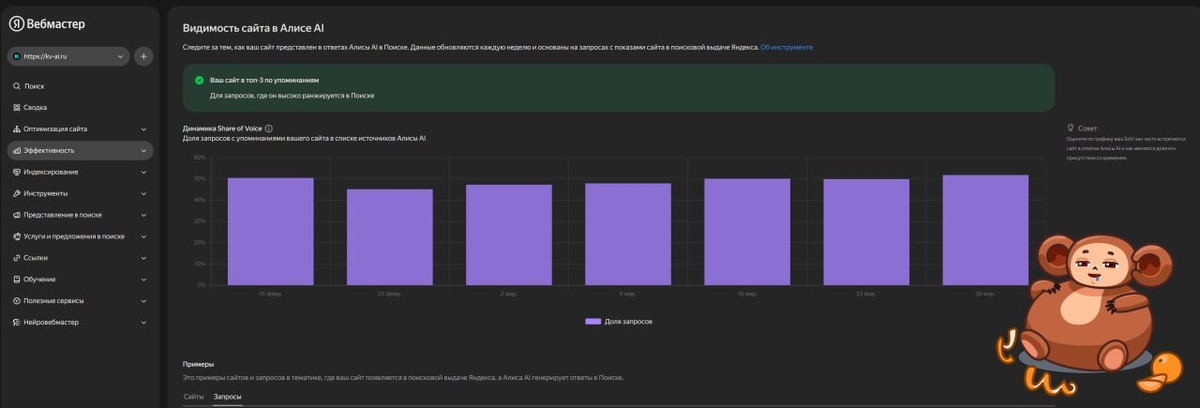1200x408 pixels.
Task: Click the info icon beside Share of Voice
Action: click(x=269, y=128)
